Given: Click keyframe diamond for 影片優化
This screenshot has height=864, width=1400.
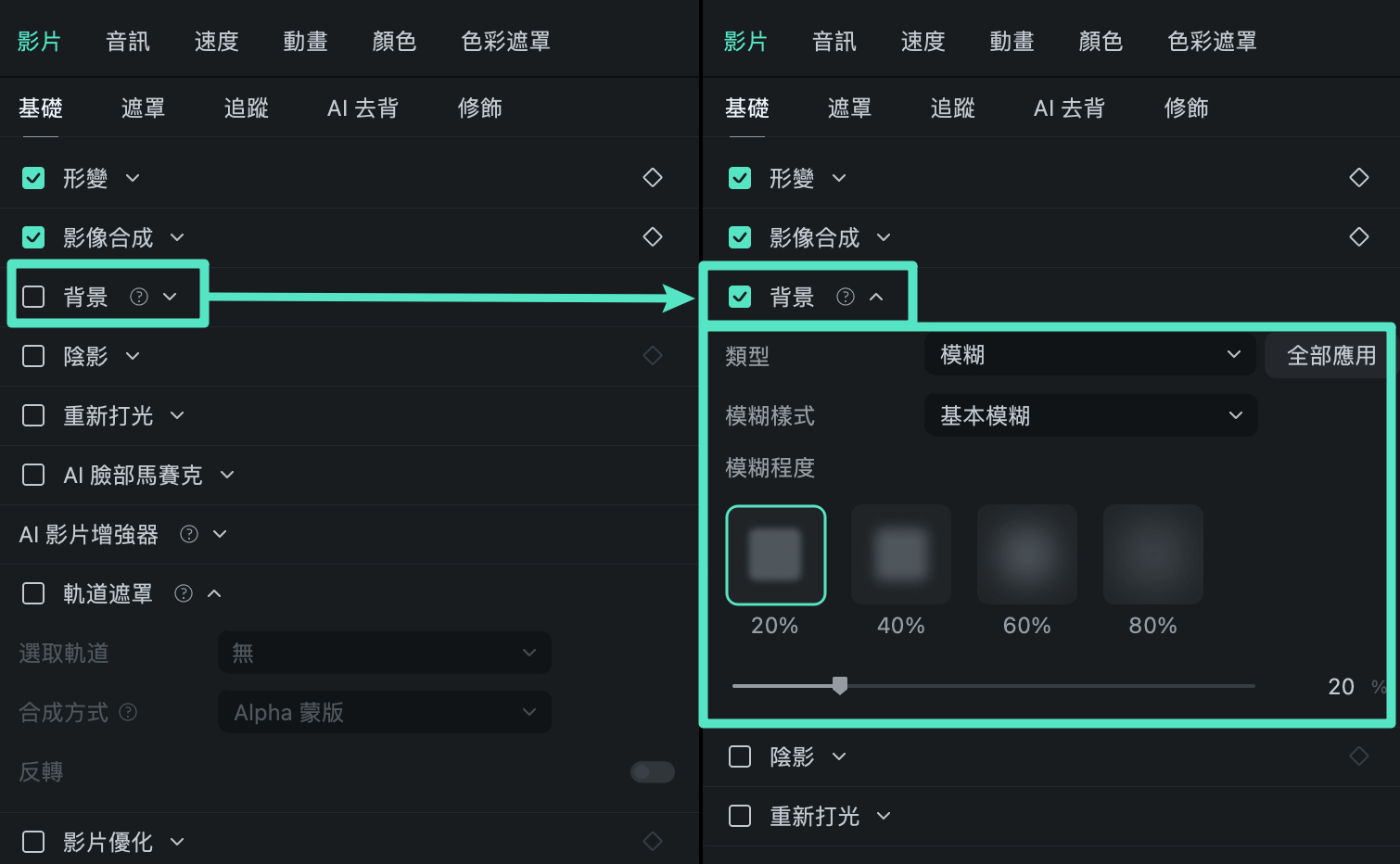Looking at the screenshot, I should pyautogui.click(x=653, y=841).
